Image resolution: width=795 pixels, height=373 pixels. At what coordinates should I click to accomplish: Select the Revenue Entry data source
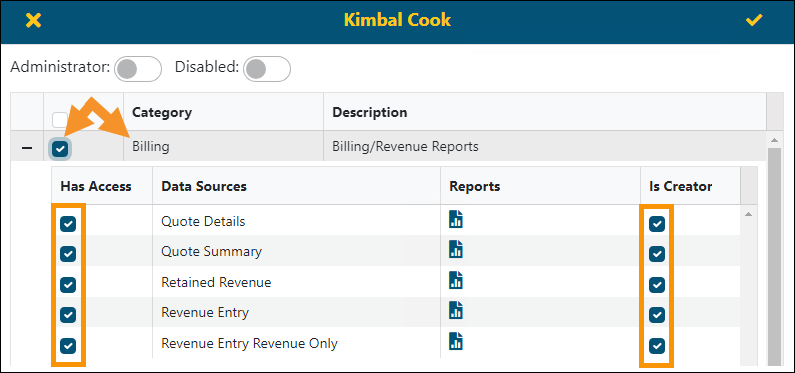point(205,312)
